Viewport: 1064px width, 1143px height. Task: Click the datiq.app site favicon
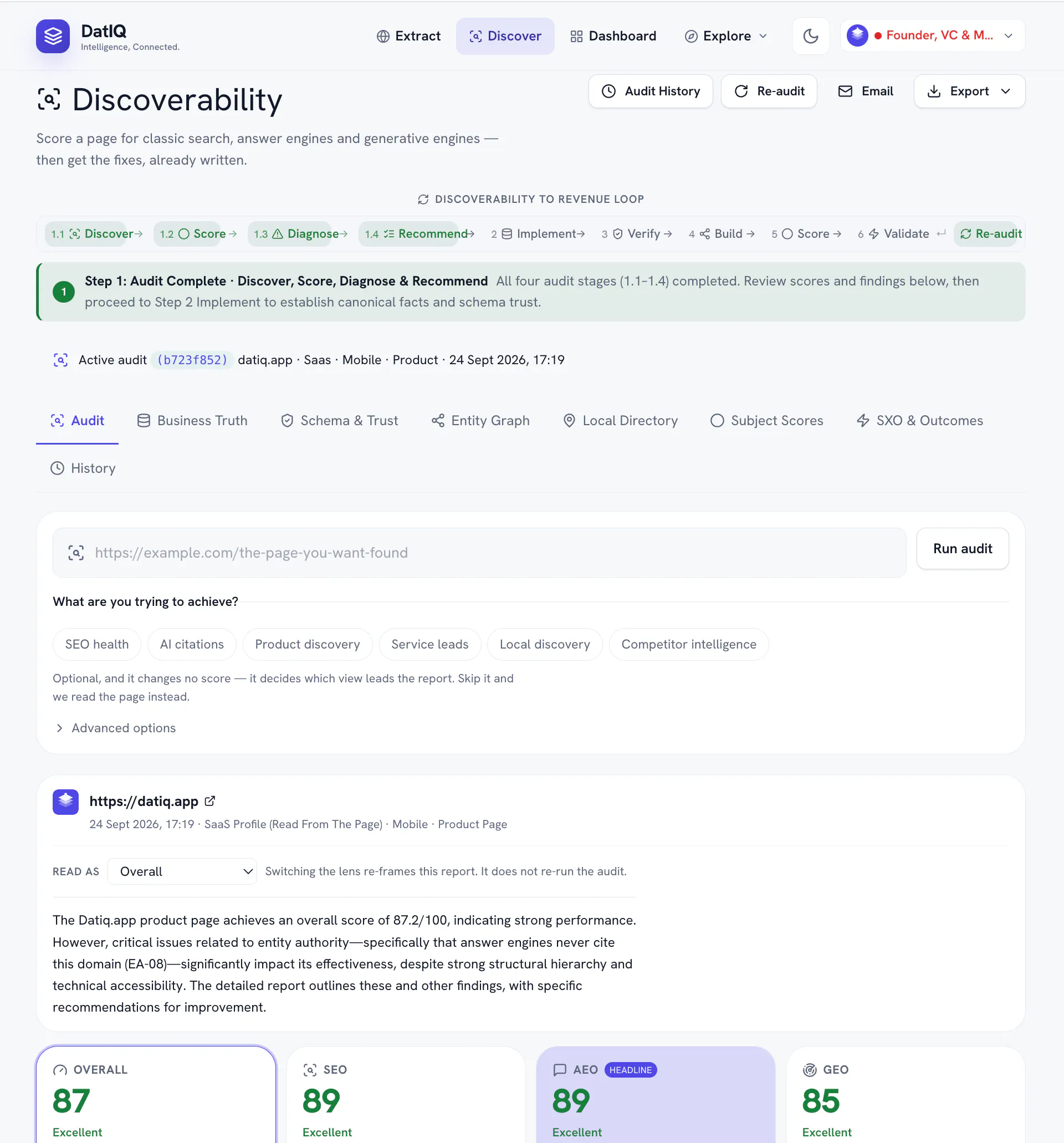click(65, 802)
